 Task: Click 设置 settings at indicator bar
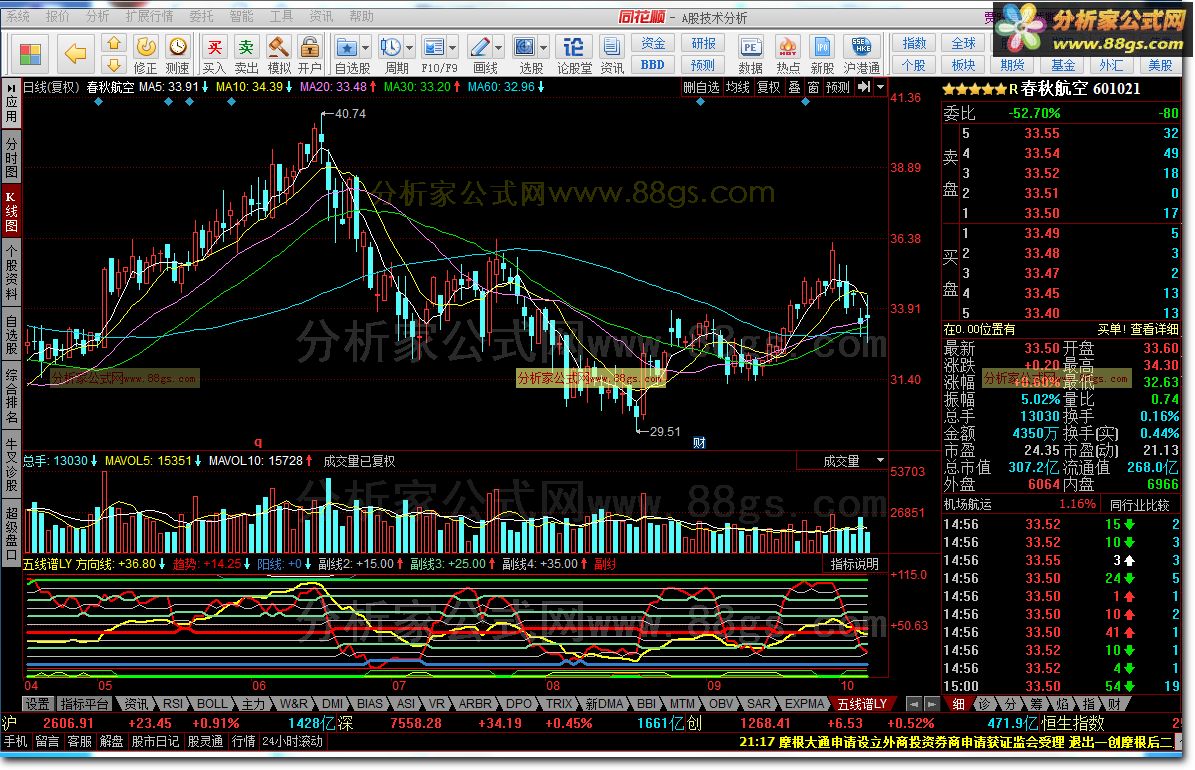[37, 704]
